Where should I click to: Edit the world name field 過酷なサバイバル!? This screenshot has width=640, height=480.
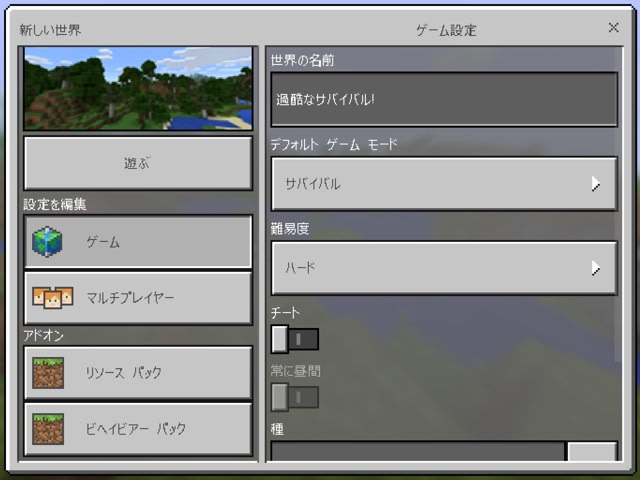tap(444, 100)
